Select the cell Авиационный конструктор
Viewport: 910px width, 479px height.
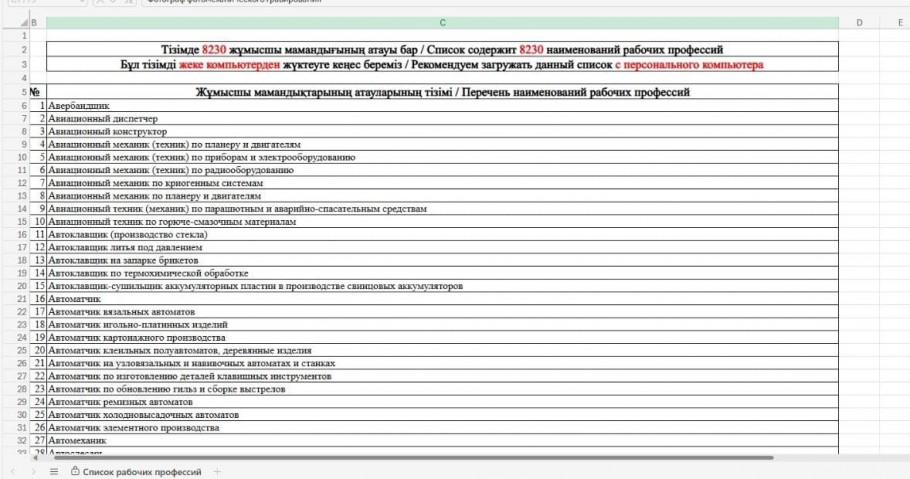[442, 131]
